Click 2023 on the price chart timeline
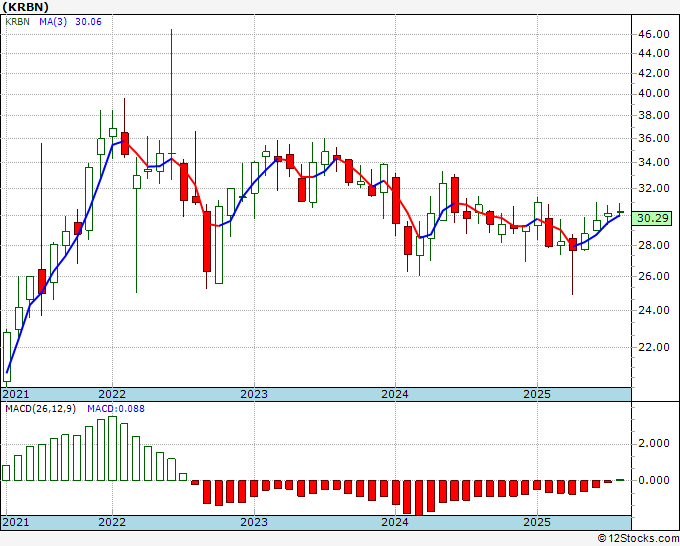The width and height of the screenshot is (680, 546). 254,394
